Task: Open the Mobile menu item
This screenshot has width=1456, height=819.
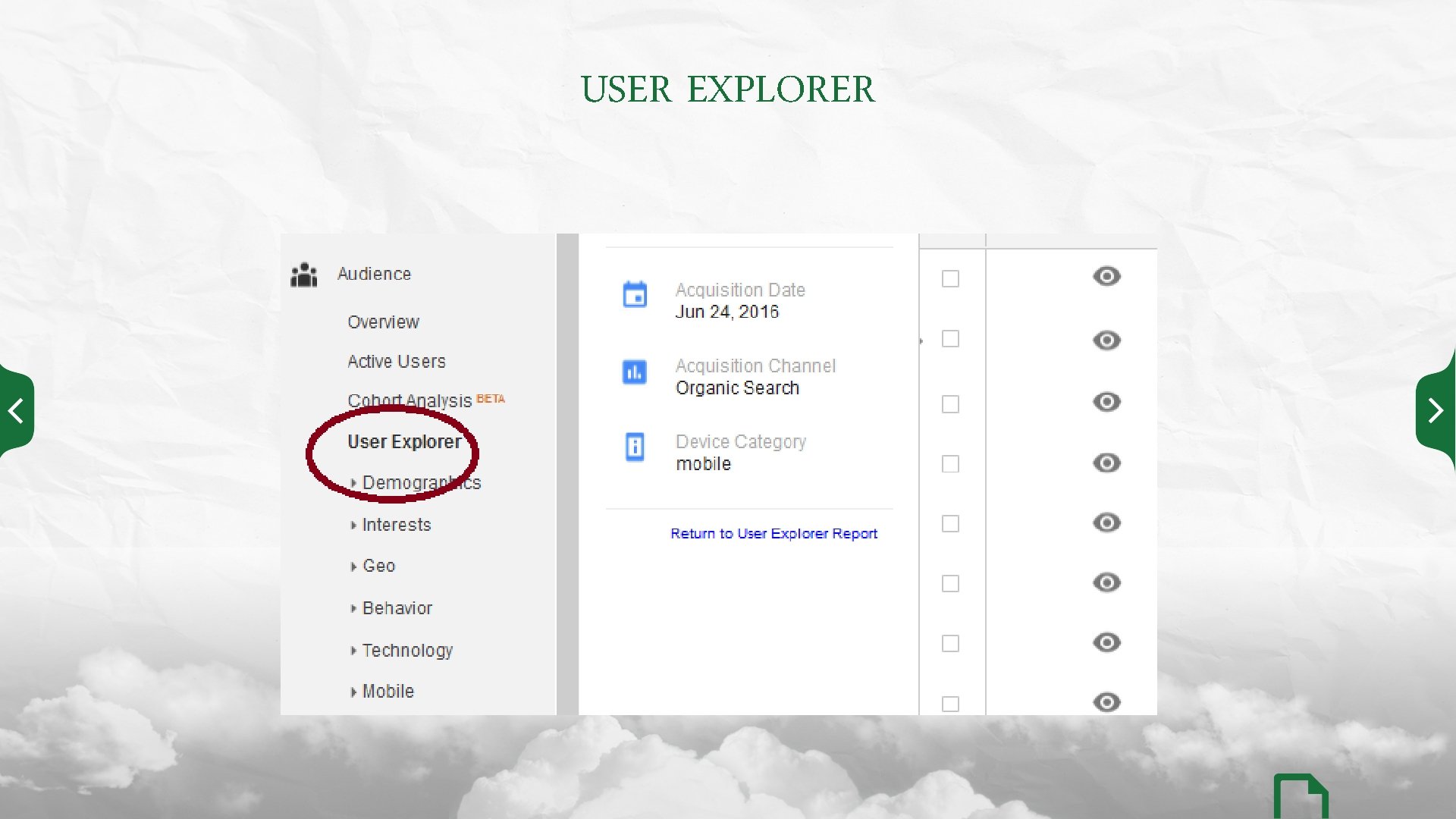Action: [x=388, y=692]
